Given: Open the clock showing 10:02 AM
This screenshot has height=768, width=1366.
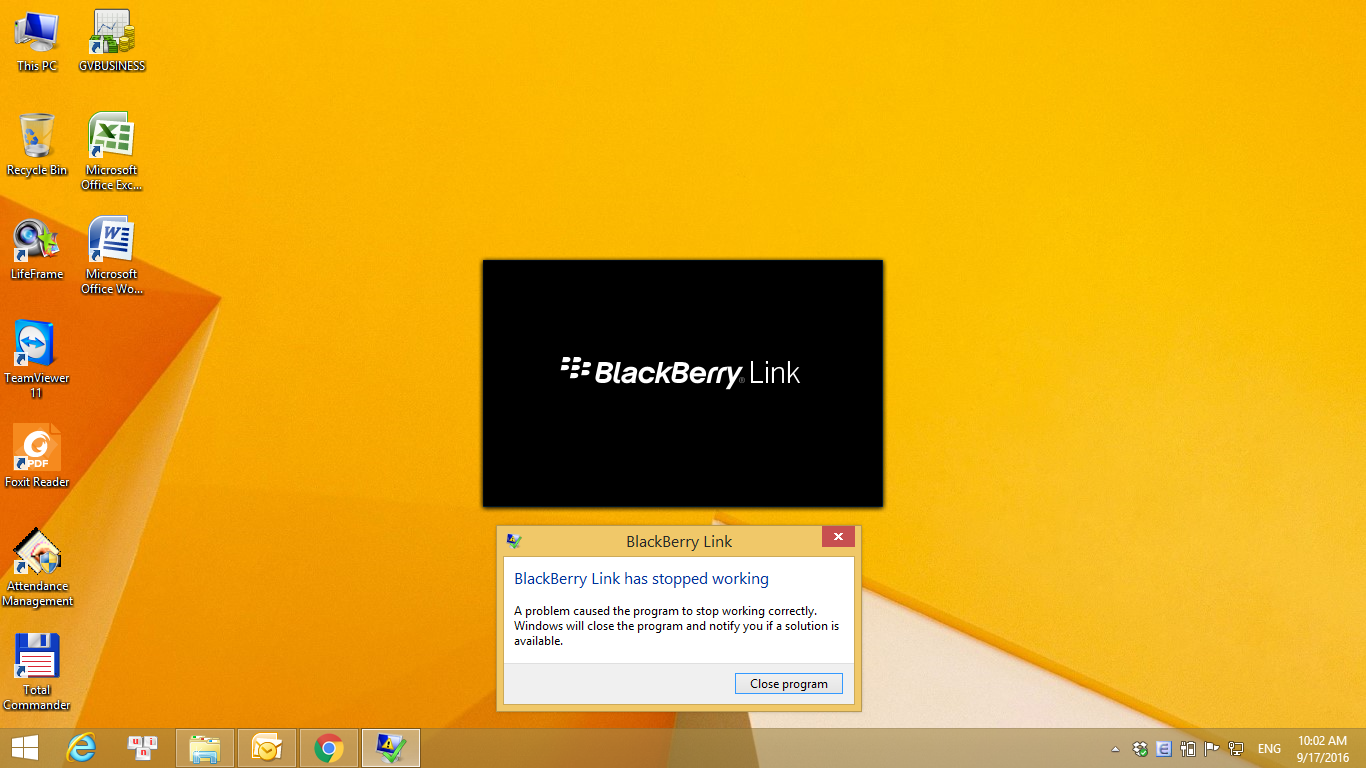Looking at the screenshot, I should click(x=1323, y=748).
